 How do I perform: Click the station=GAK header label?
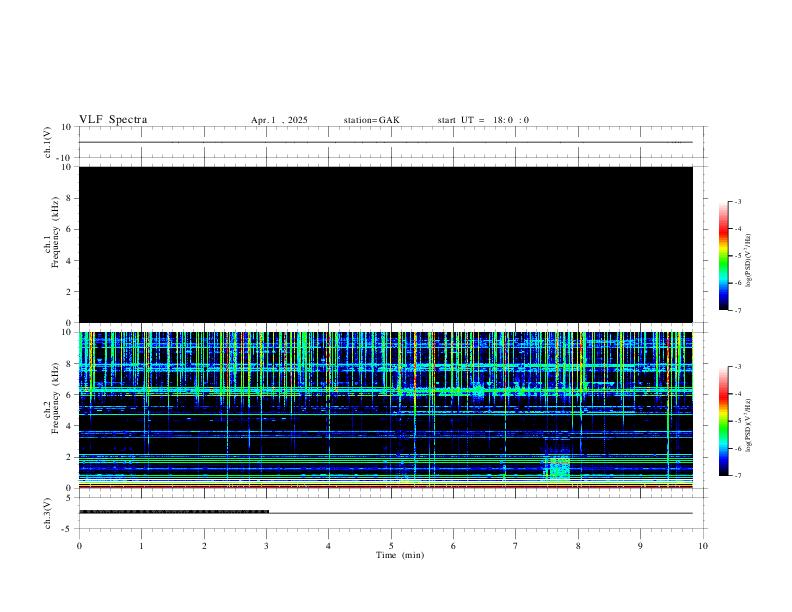pos(372,120)
